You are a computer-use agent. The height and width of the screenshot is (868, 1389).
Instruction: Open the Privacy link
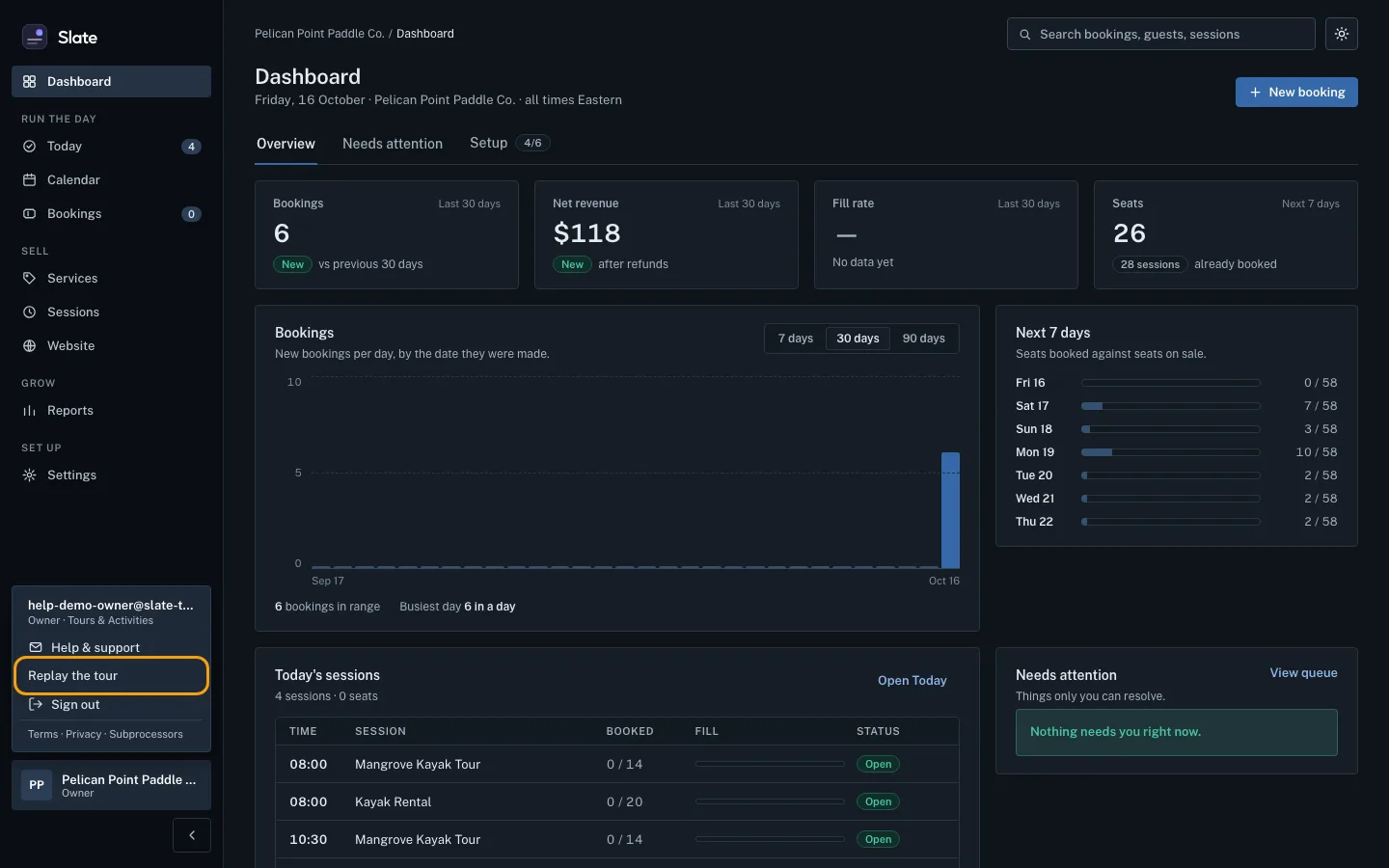[84, 735]
